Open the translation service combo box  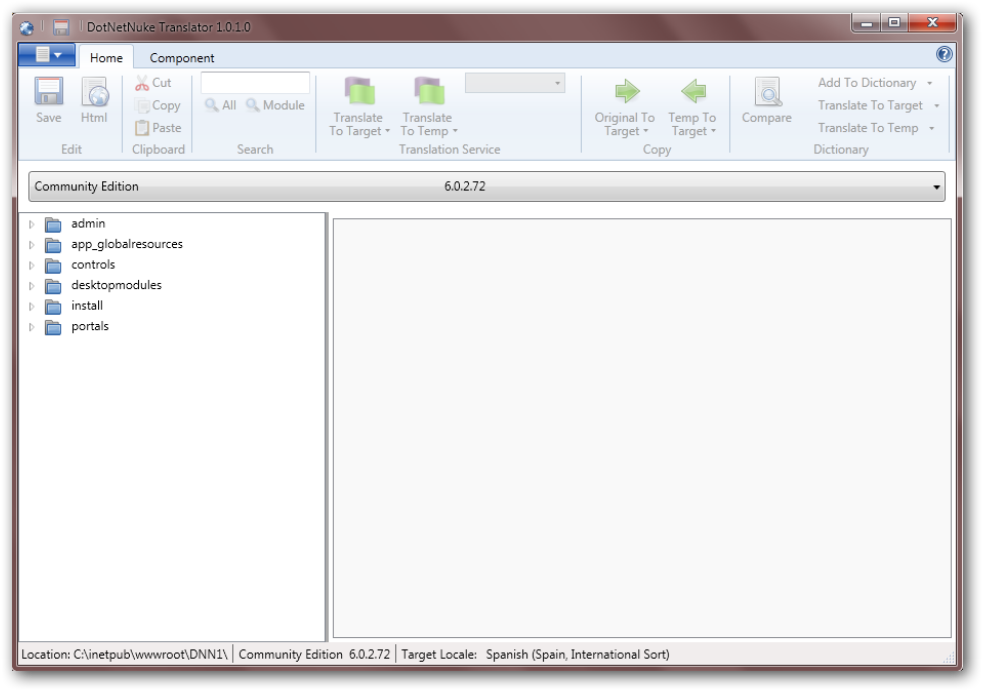(x=515, y=83)
